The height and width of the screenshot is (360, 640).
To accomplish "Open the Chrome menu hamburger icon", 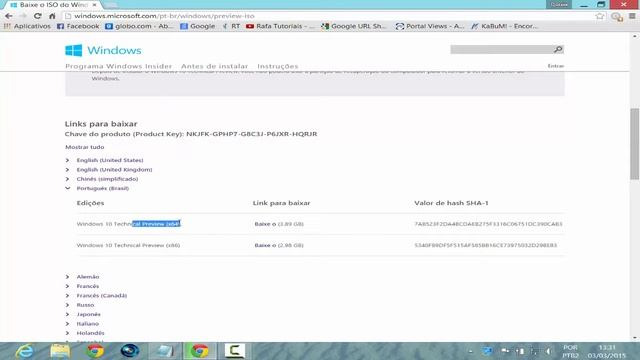I will (x=632, y=16).
